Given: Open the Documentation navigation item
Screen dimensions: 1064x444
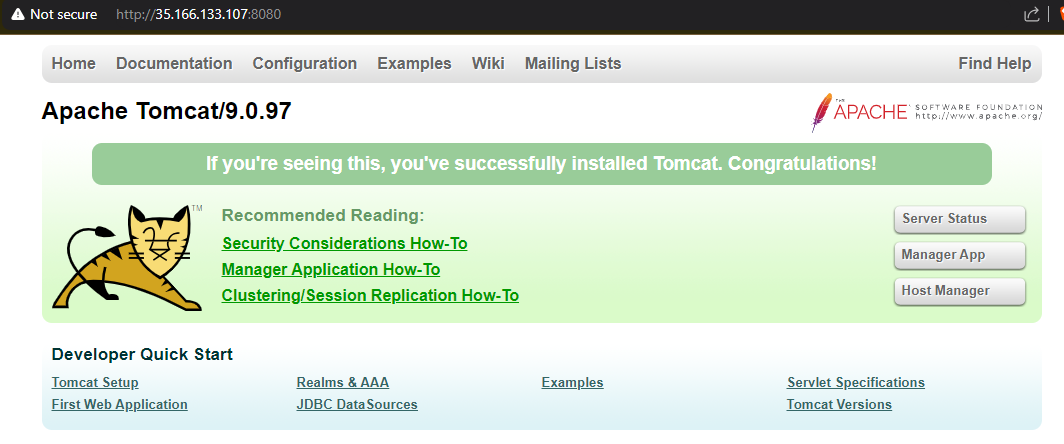Looking at the screenshot, I should click(174, 64).
